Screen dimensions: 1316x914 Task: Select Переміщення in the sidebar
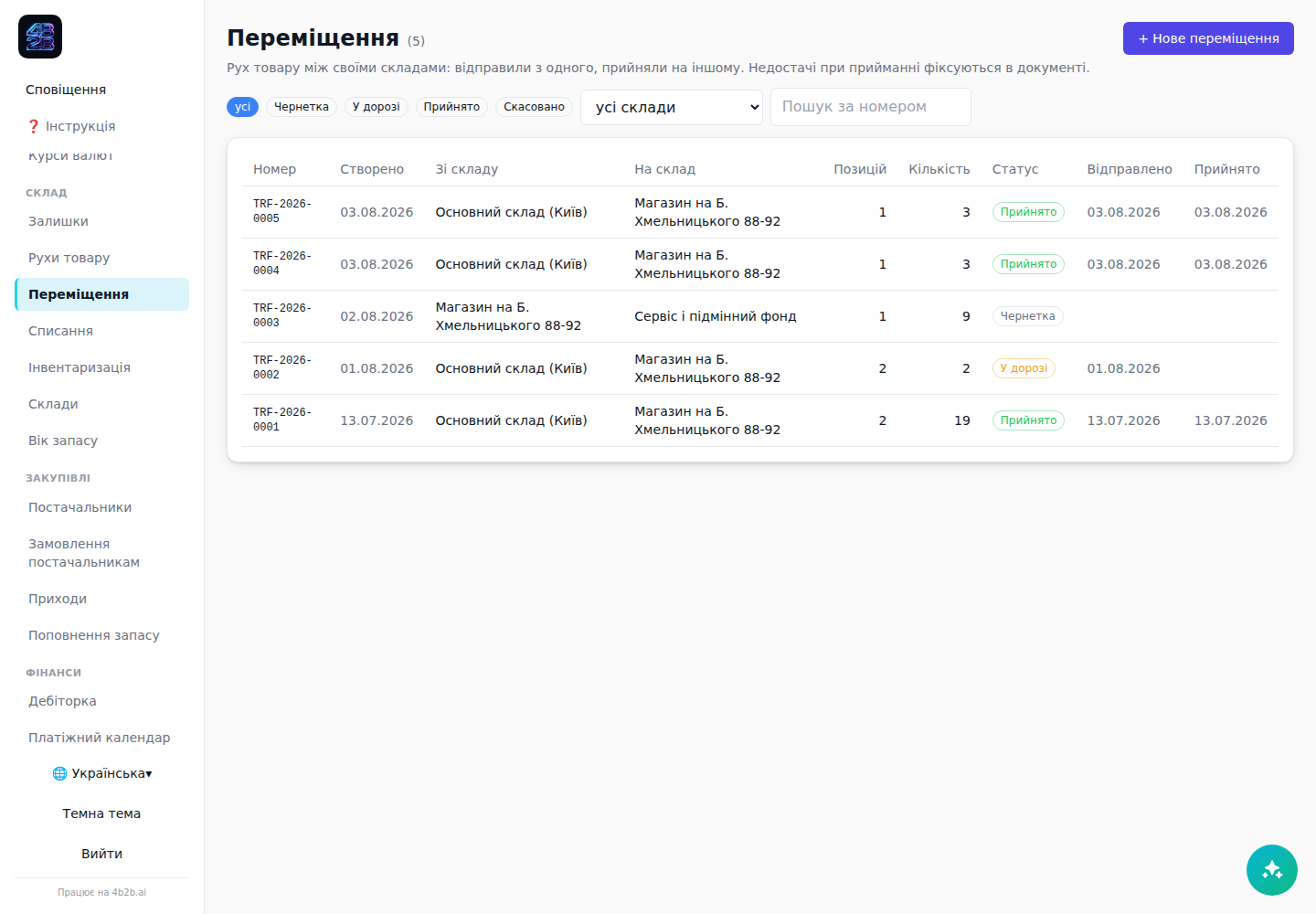101,294
